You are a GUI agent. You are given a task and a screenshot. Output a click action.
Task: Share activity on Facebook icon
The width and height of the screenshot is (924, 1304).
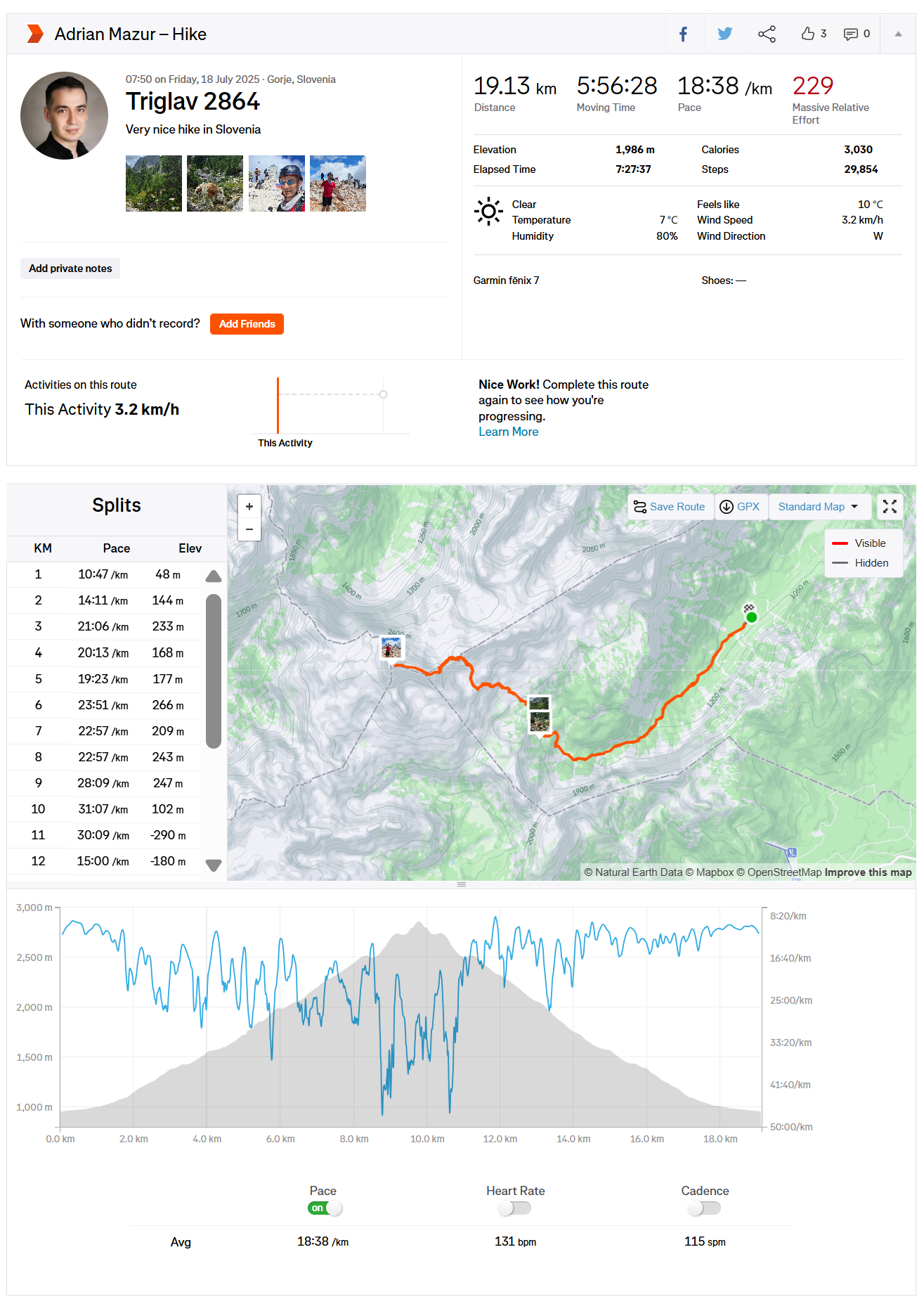pos(683,34)
